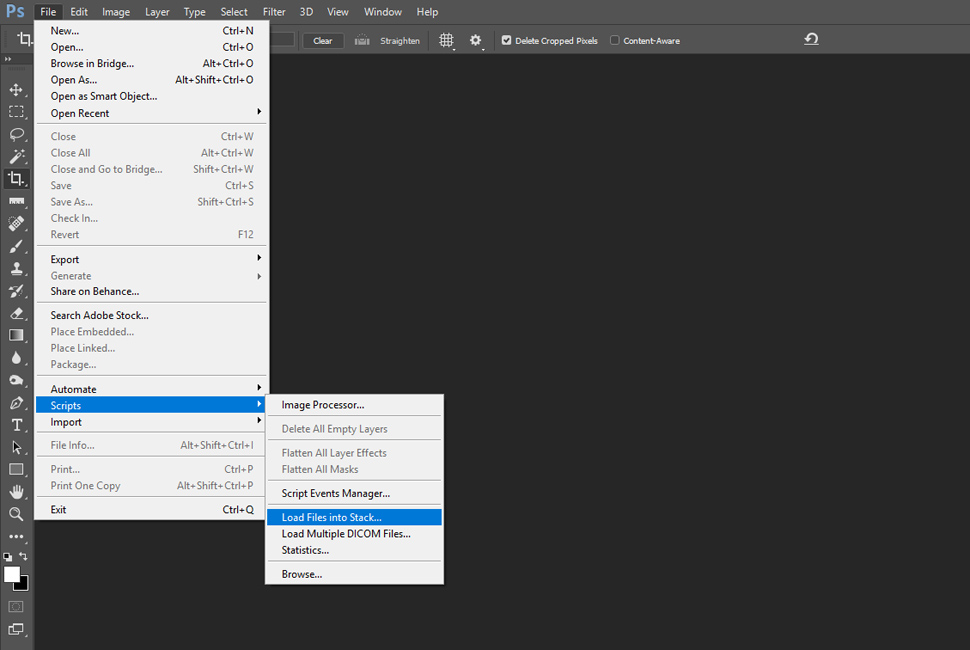Click the Straighten level icon
This screenshot has width=970, height=650.
(362, 41)
